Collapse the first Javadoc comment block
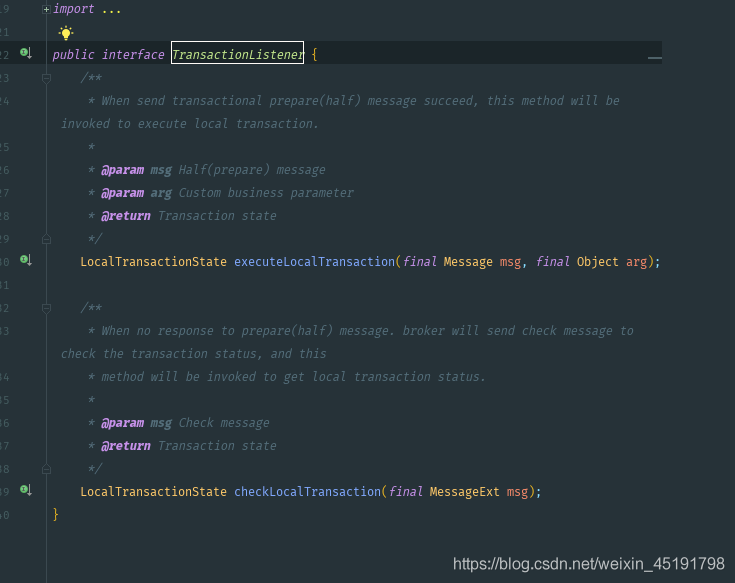The width and height of the screenshot is (735, 583). pyautogui.click(x=46, y=78)
